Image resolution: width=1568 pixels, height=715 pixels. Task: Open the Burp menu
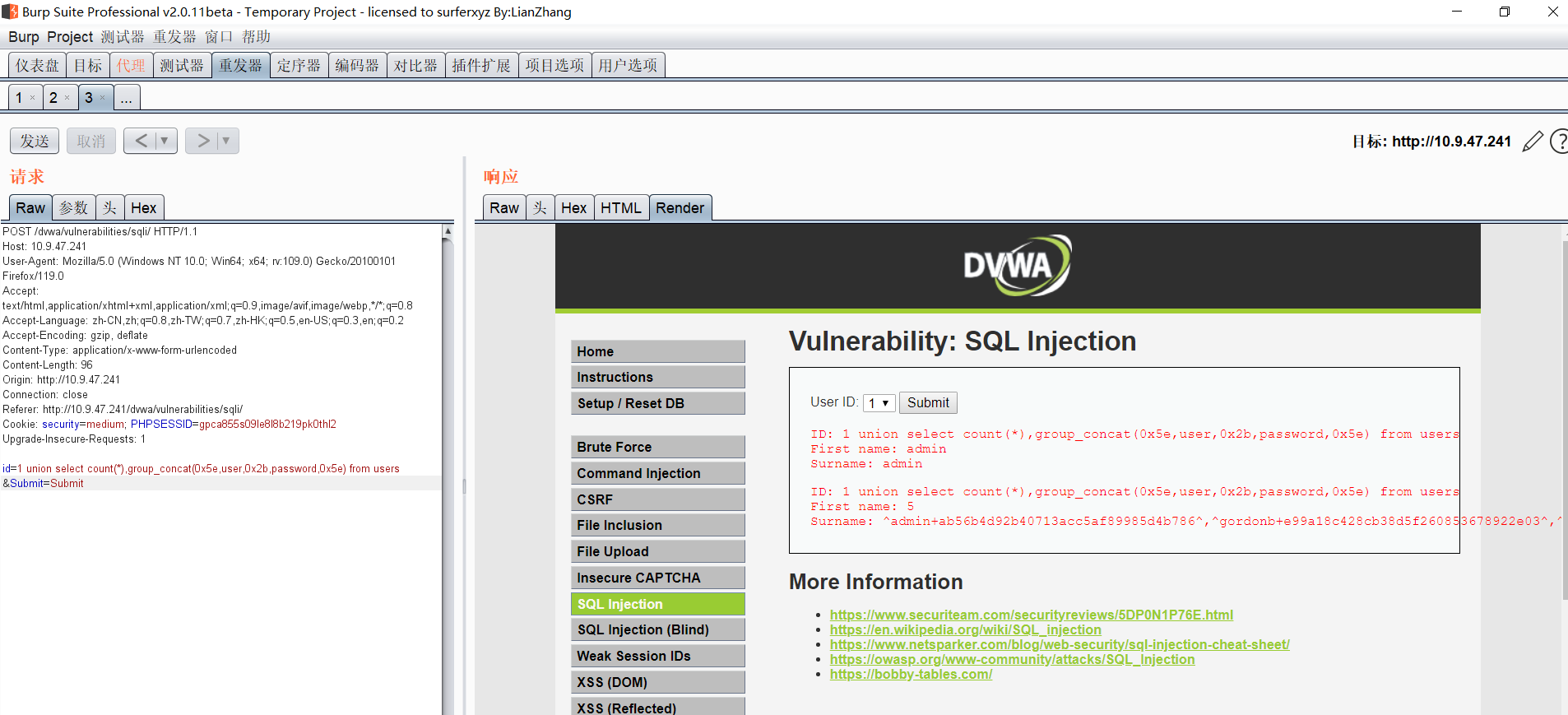pyautogui.click(x=24, y=37)
